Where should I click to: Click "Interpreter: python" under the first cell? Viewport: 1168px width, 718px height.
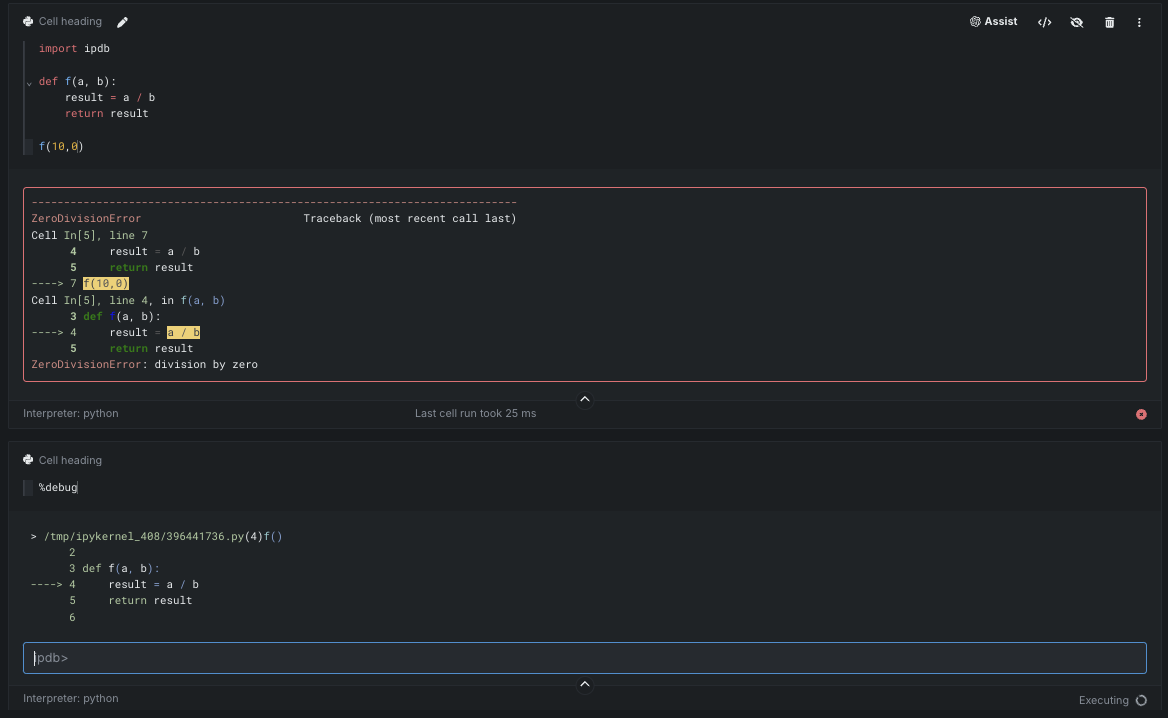[x=71, y=413]
